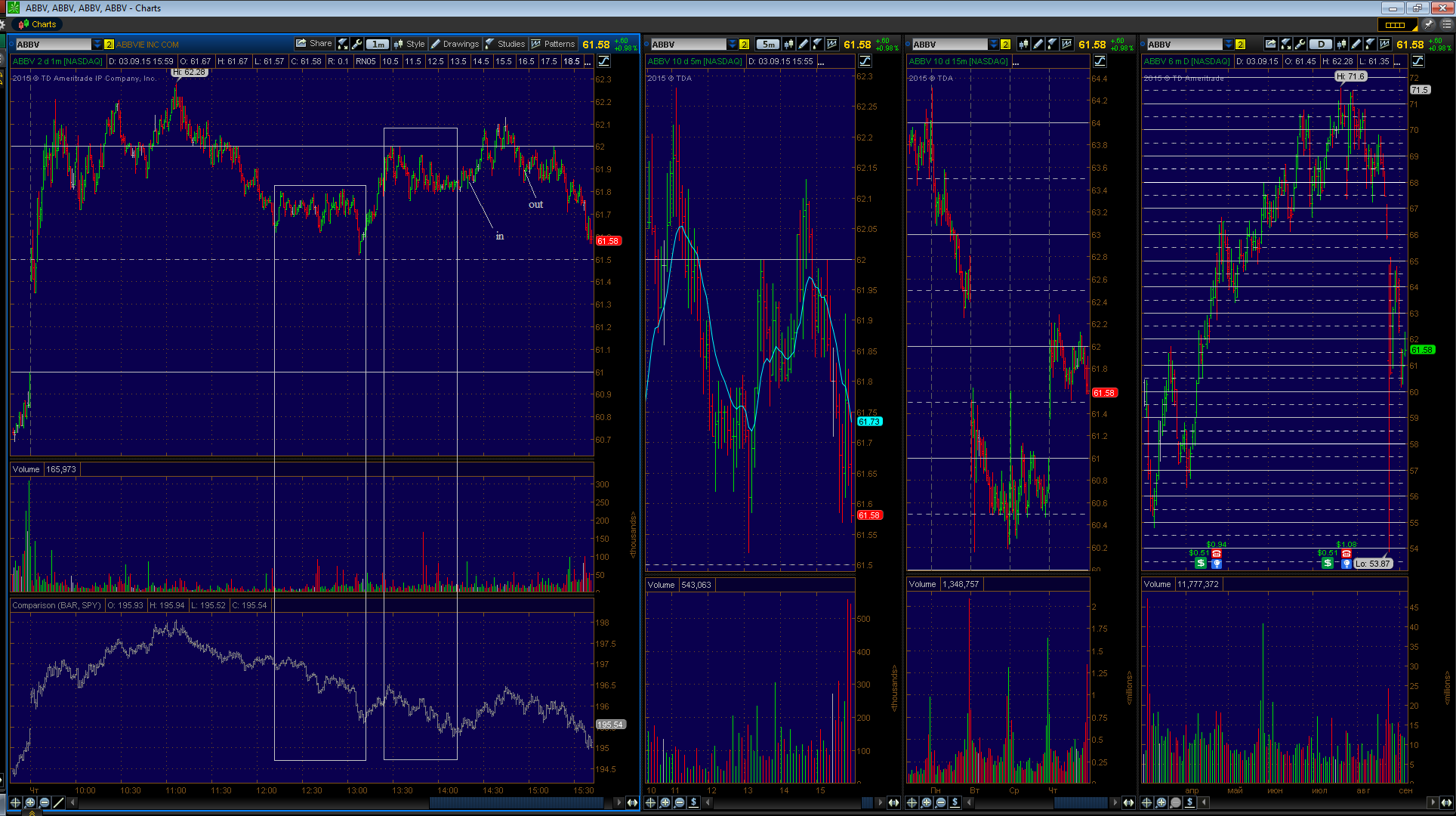Expand the hidden header values ellipsis in first chart
The height and width of the screenshot is (816, 1456).
coord(588,61)
